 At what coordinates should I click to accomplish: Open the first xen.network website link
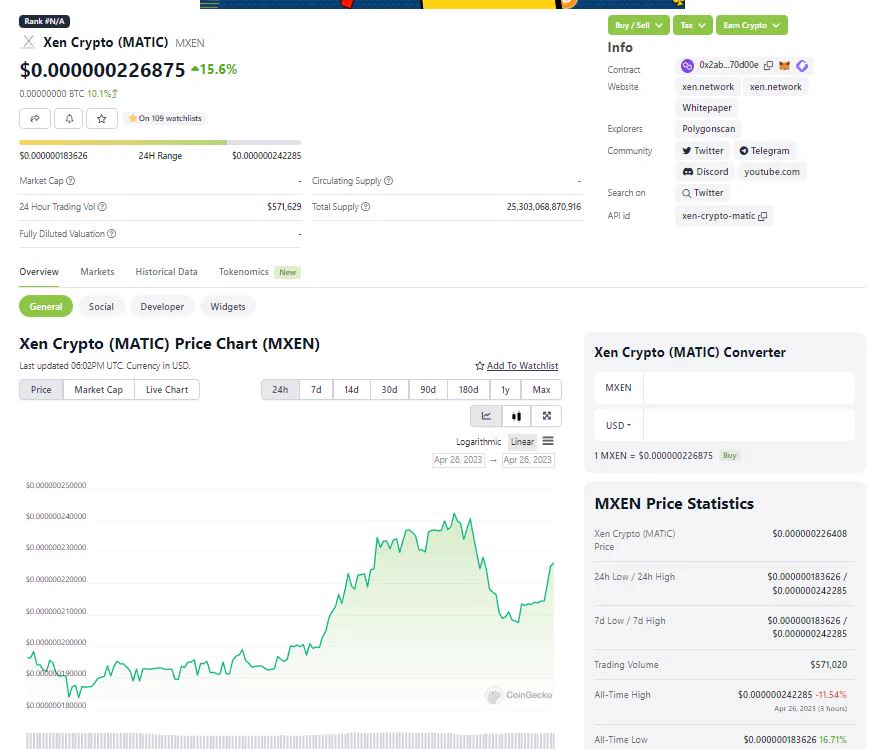707,87
